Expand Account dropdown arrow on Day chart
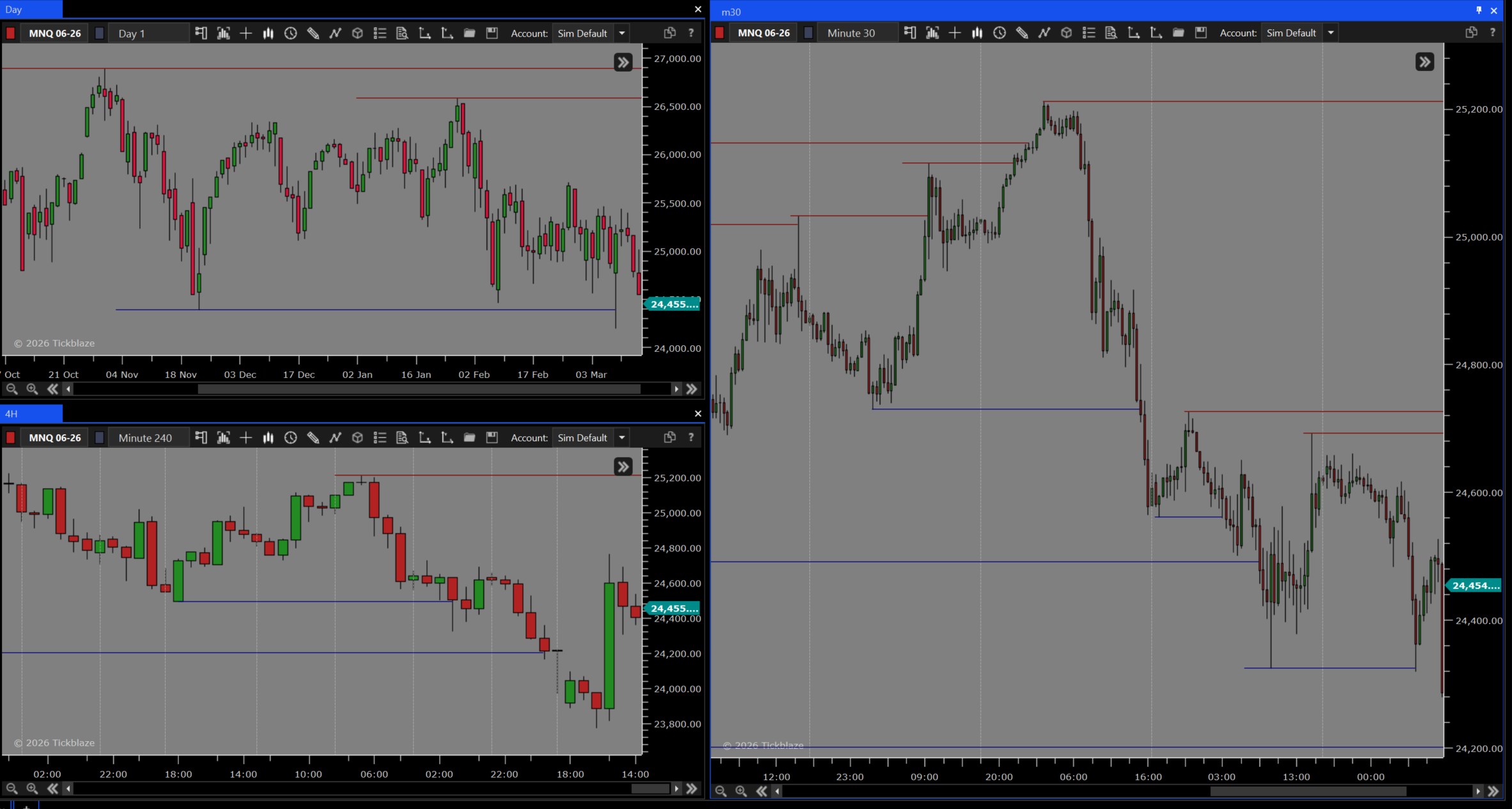Image resolution: width=1512 pixels, height=809 pixels. (x=622, y=33)
